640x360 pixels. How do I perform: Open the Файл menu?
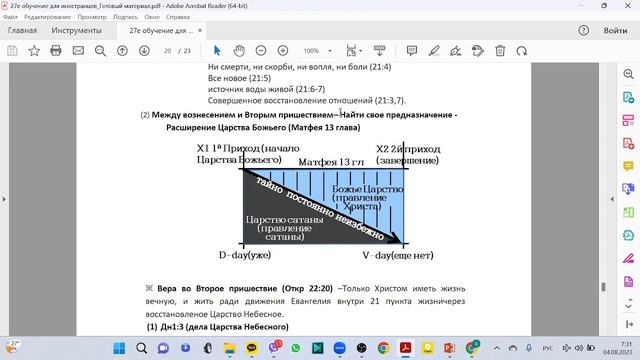10,17
